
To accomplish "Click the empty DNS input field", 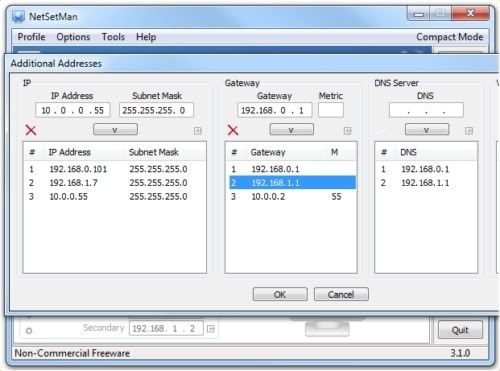I will tap(426, 110).
